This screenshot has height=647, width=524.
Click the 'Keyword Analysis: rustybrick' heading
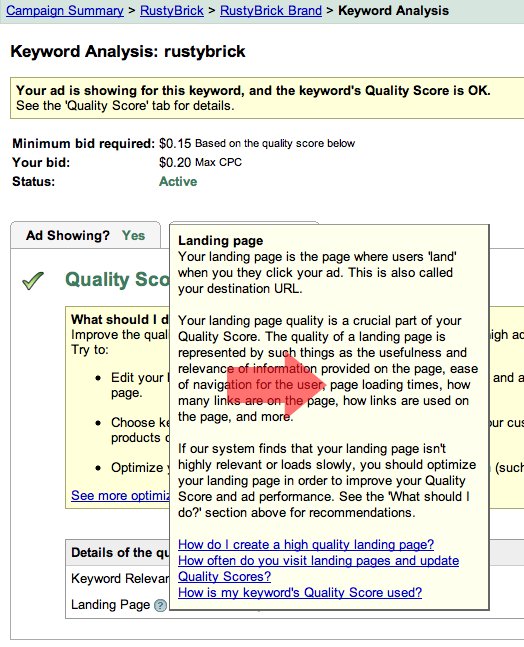point(128,52)
